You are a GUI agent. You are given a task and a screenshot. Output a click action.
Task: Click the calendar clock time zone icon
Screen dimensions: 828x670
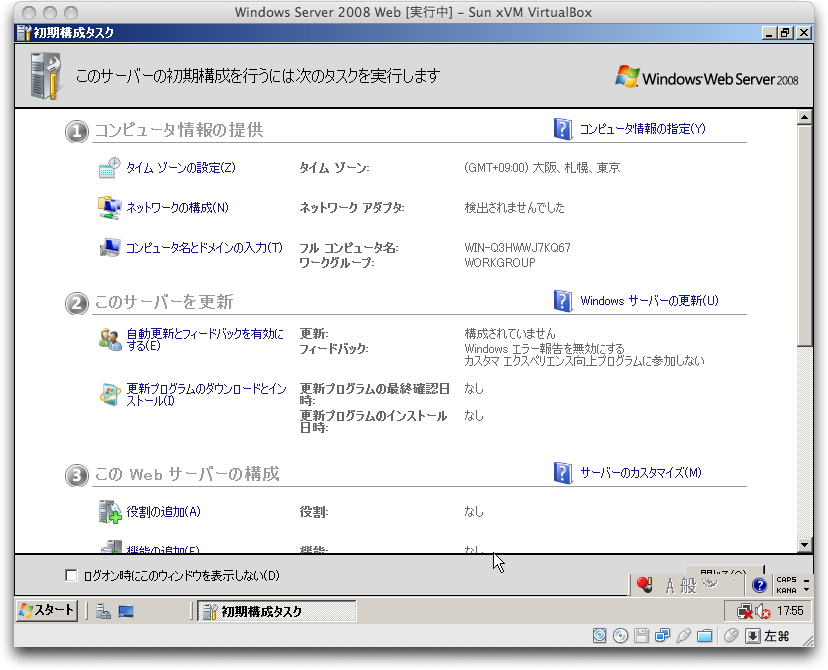(x=109, y=168)
